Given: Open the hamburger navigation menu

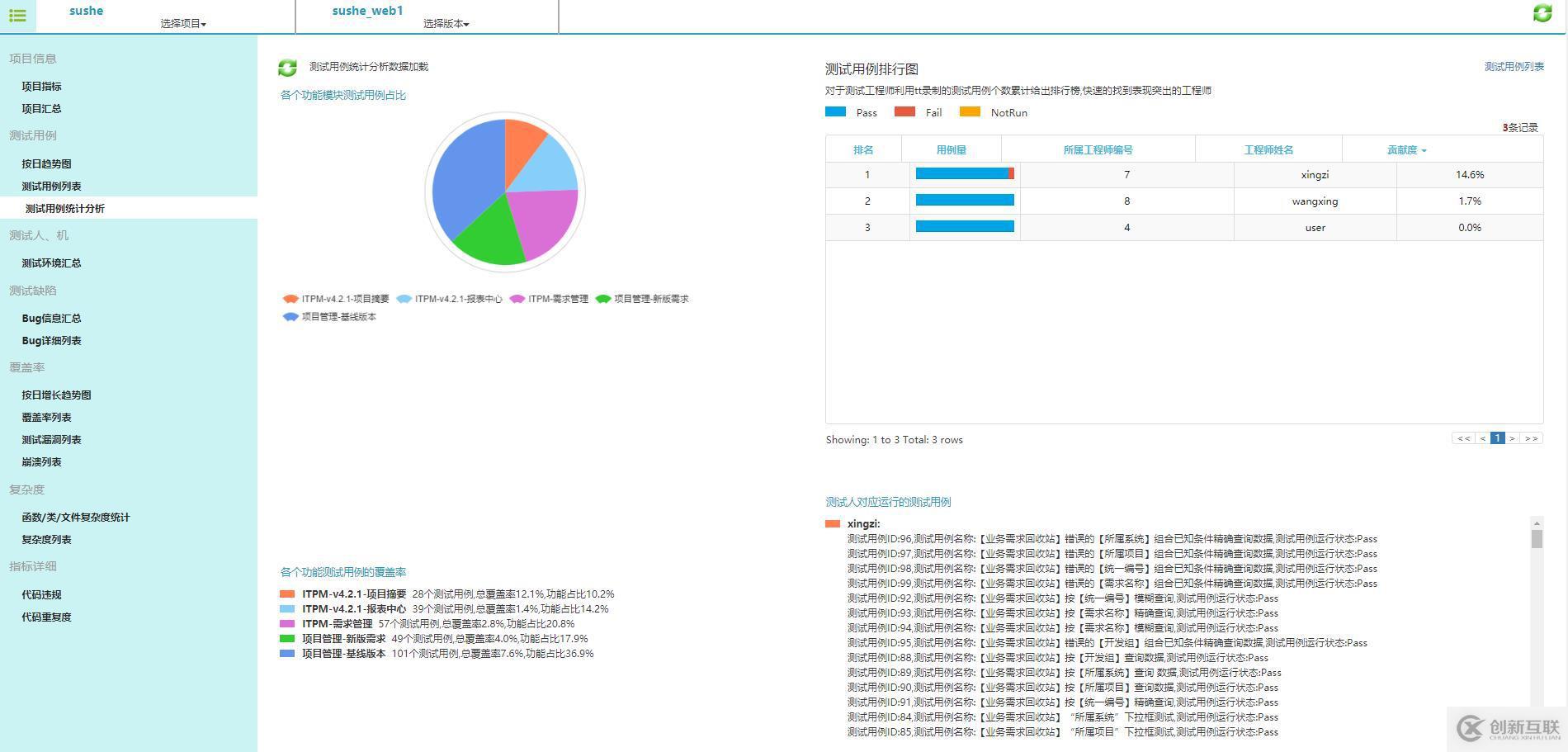Looking at the screenshot, I should [x=17, y=16].
